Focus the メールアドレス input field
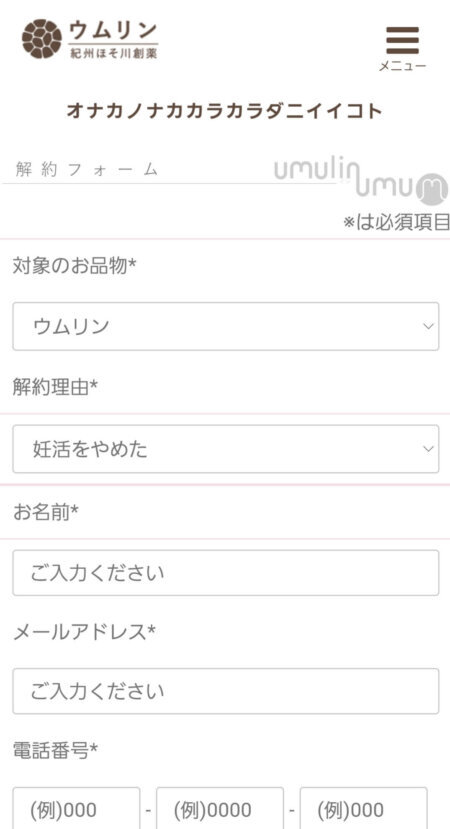This screenshot has width=450, height=829. point(226,691)
